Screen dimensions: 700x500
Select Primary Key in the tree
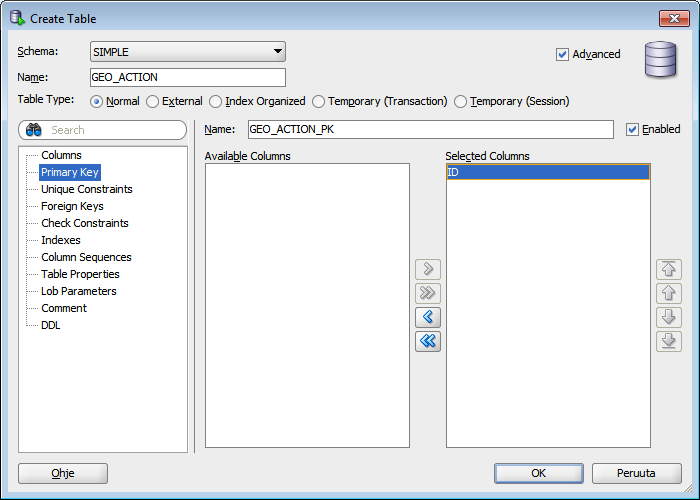(x=70, y=172)
